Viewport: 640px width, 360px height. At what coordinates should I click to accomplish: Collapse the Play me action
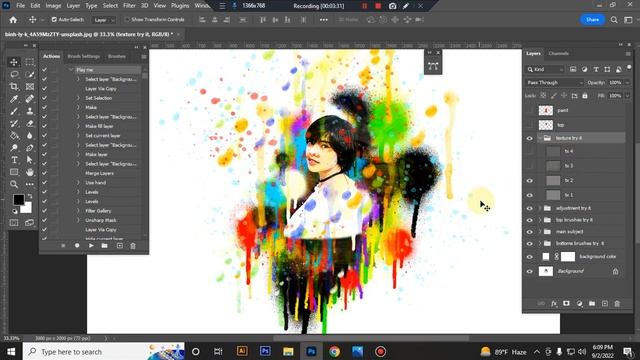(x=71, y=70)
